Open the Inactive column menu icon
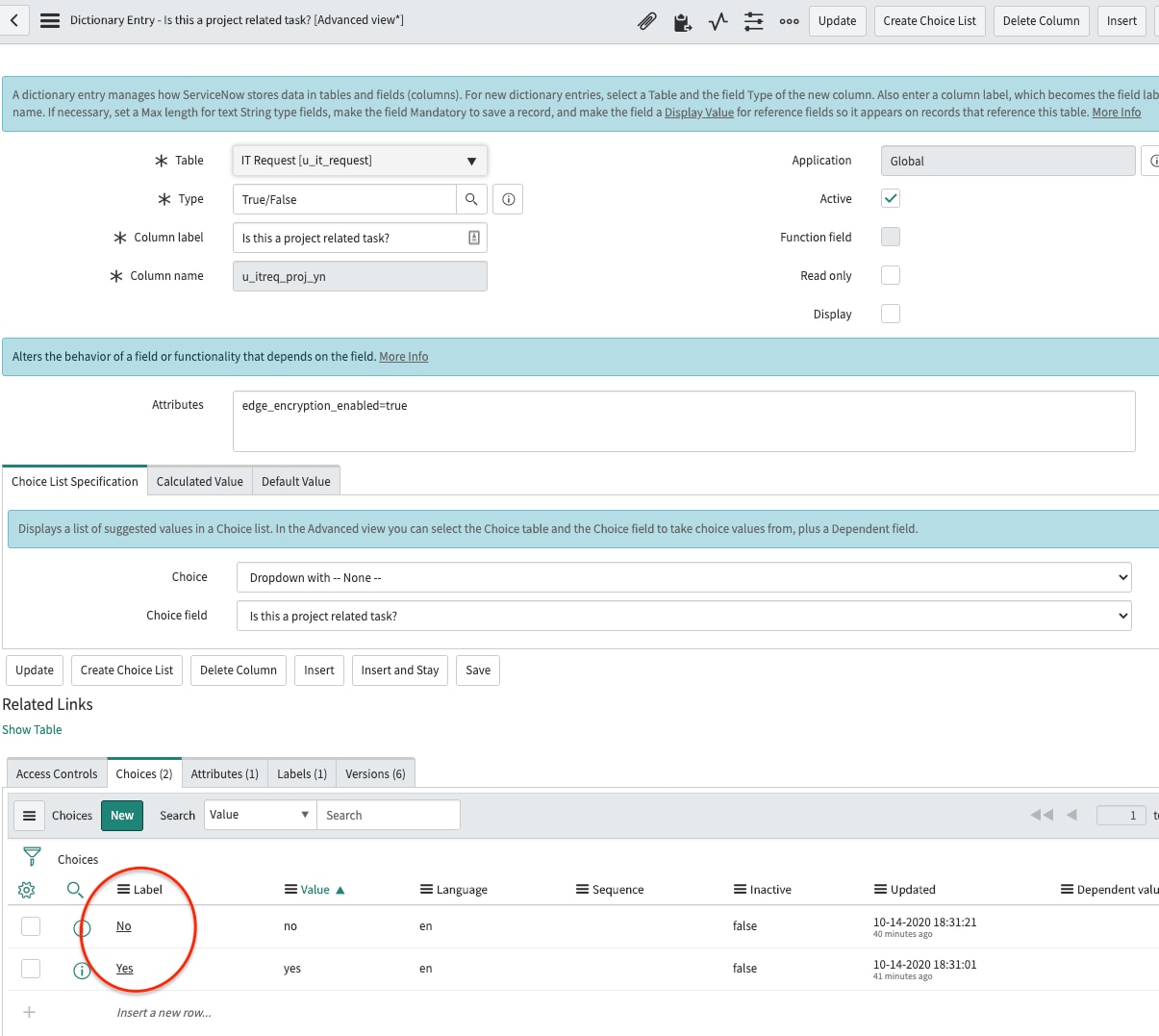 (x=740, y=889)
